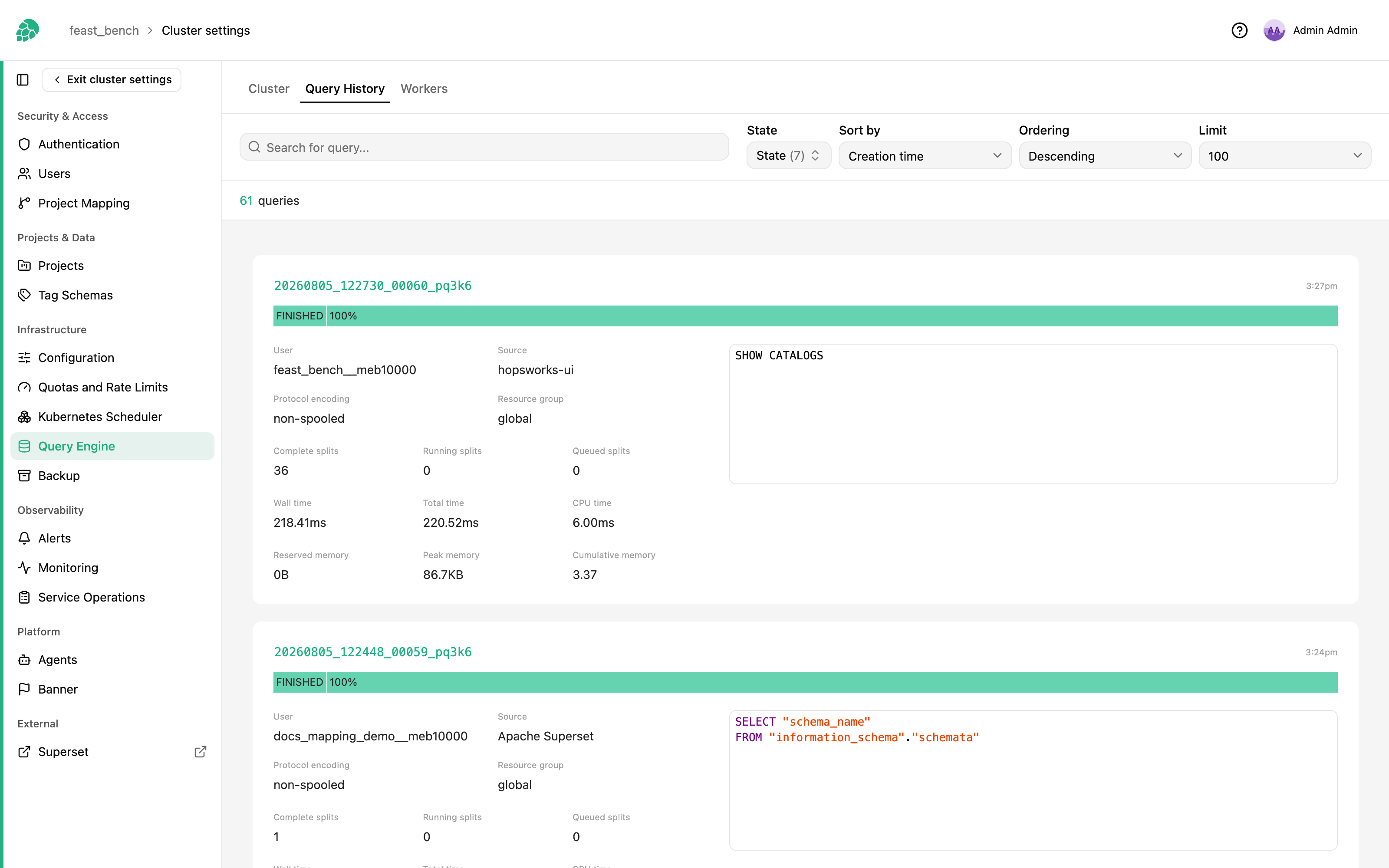The width and height of the screenshot is (1389, 868).
Task: Select Query Engine in the sidebar
Action: tap(112, 446)
